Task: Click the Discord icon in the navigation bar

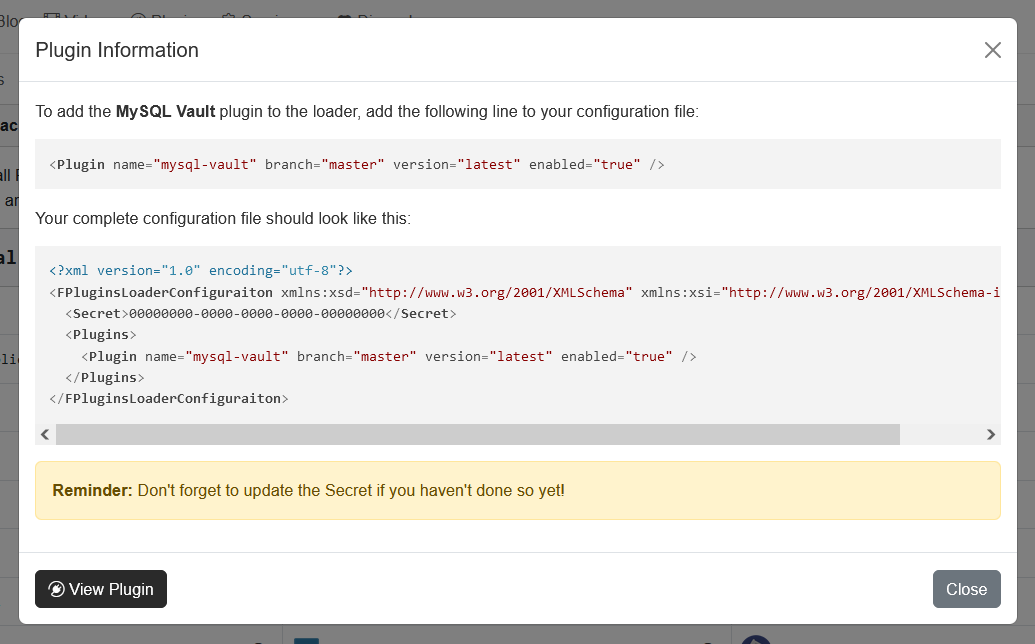Action: [343, 17]
